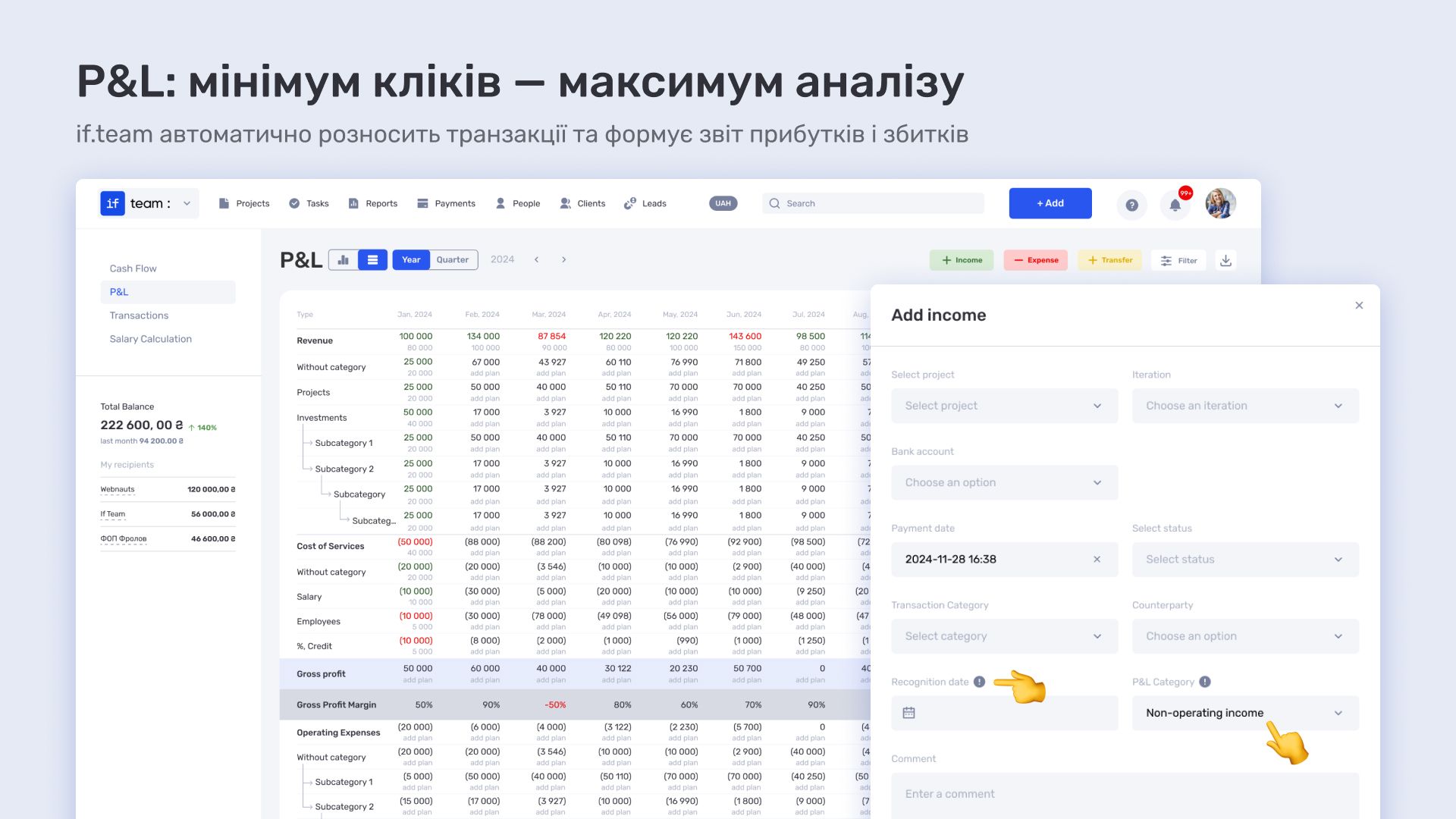Select the Quarter period toggle
Screen dimensions: 1456x819
click(x=453, y=260)
